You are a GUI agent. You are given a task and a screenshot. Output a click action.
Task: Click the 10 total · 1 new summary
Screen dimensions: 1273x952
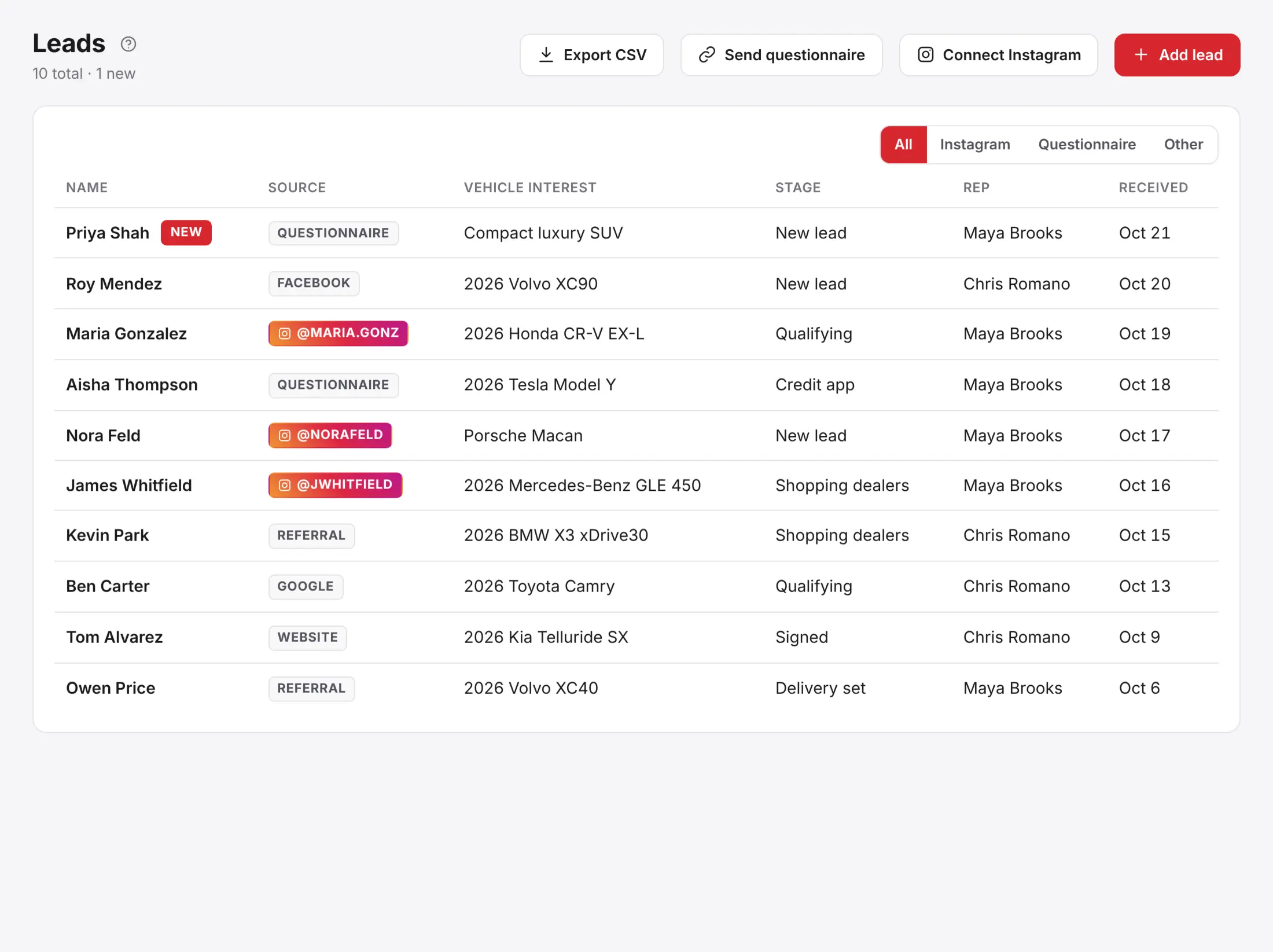[x=84, y=73]
